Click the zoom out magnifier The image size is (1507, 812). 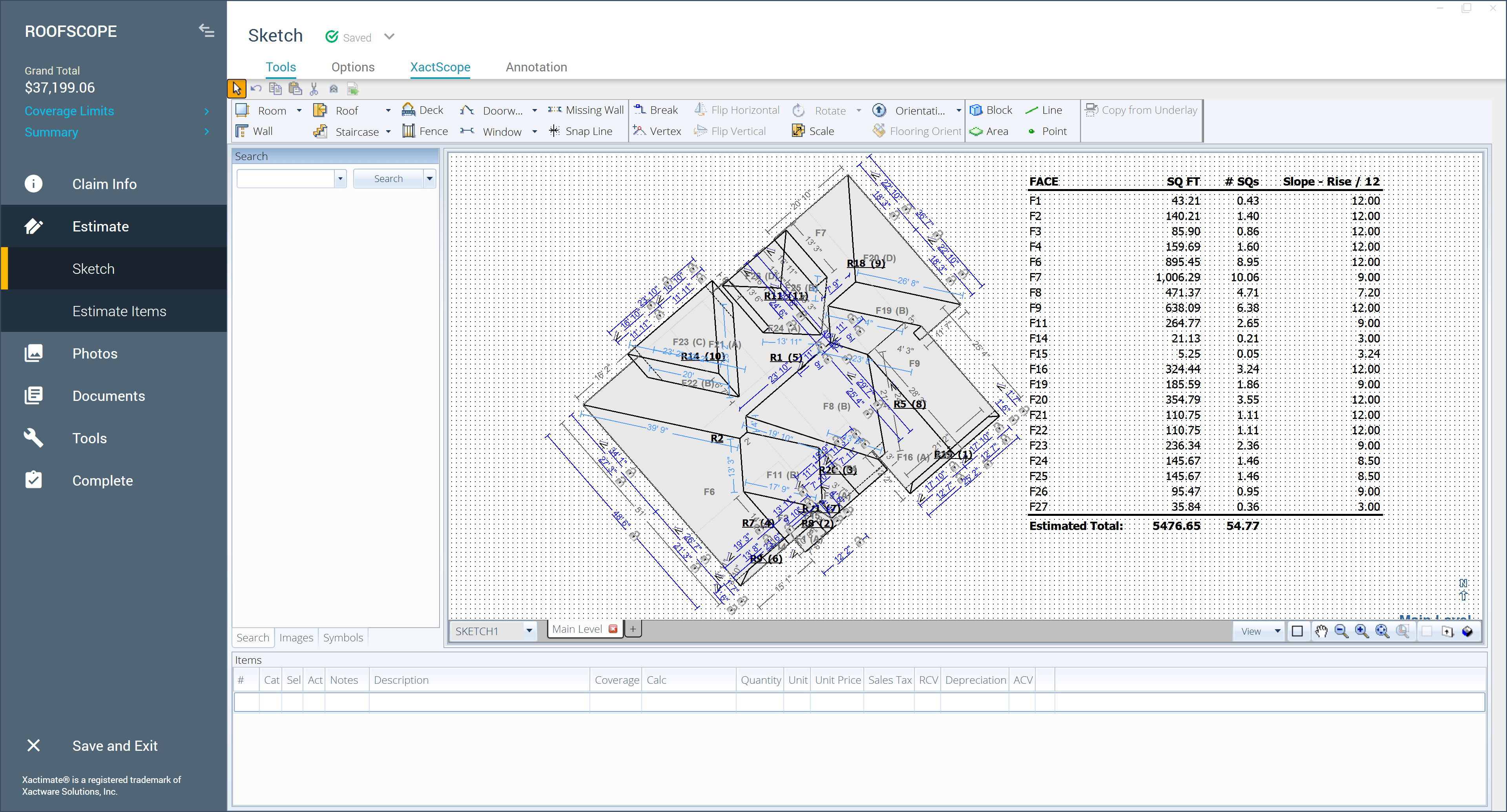1341,632
